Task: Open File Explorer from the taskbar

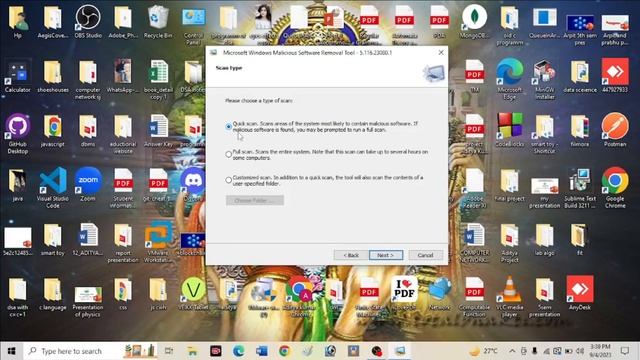Action: point(192,351)
